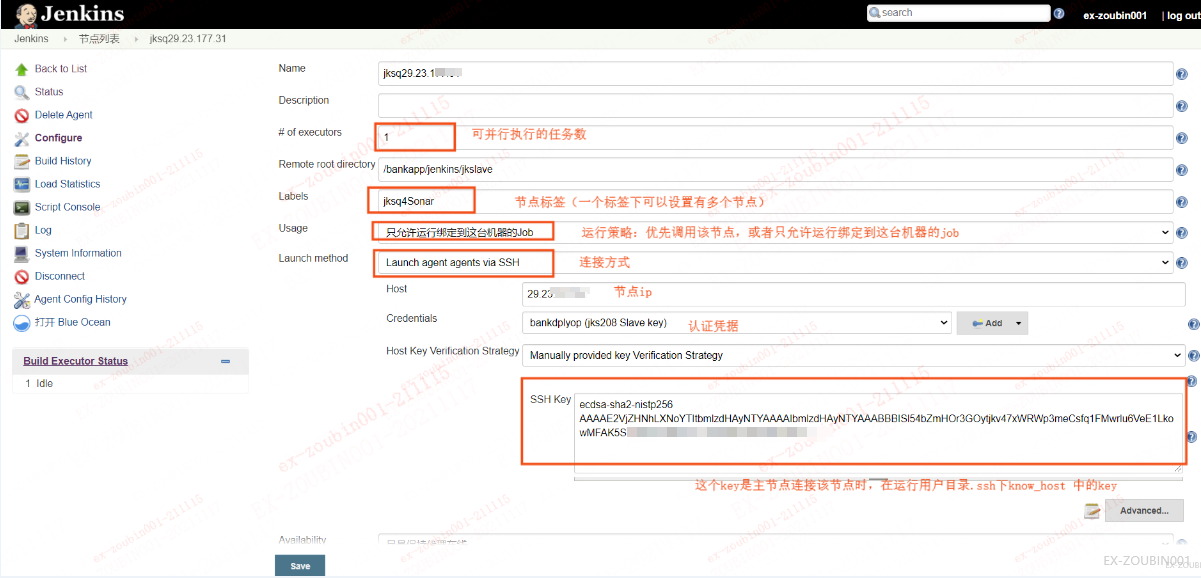1201x578 pixels.
Task: Click the Log clipboard icon
Action: [x=22, y=230]
